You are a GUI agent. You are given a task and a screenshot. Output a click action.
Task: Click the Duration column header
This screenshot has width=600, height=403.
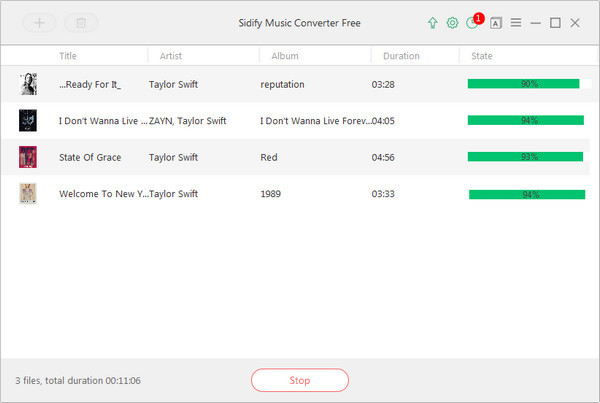coord(401,56)
